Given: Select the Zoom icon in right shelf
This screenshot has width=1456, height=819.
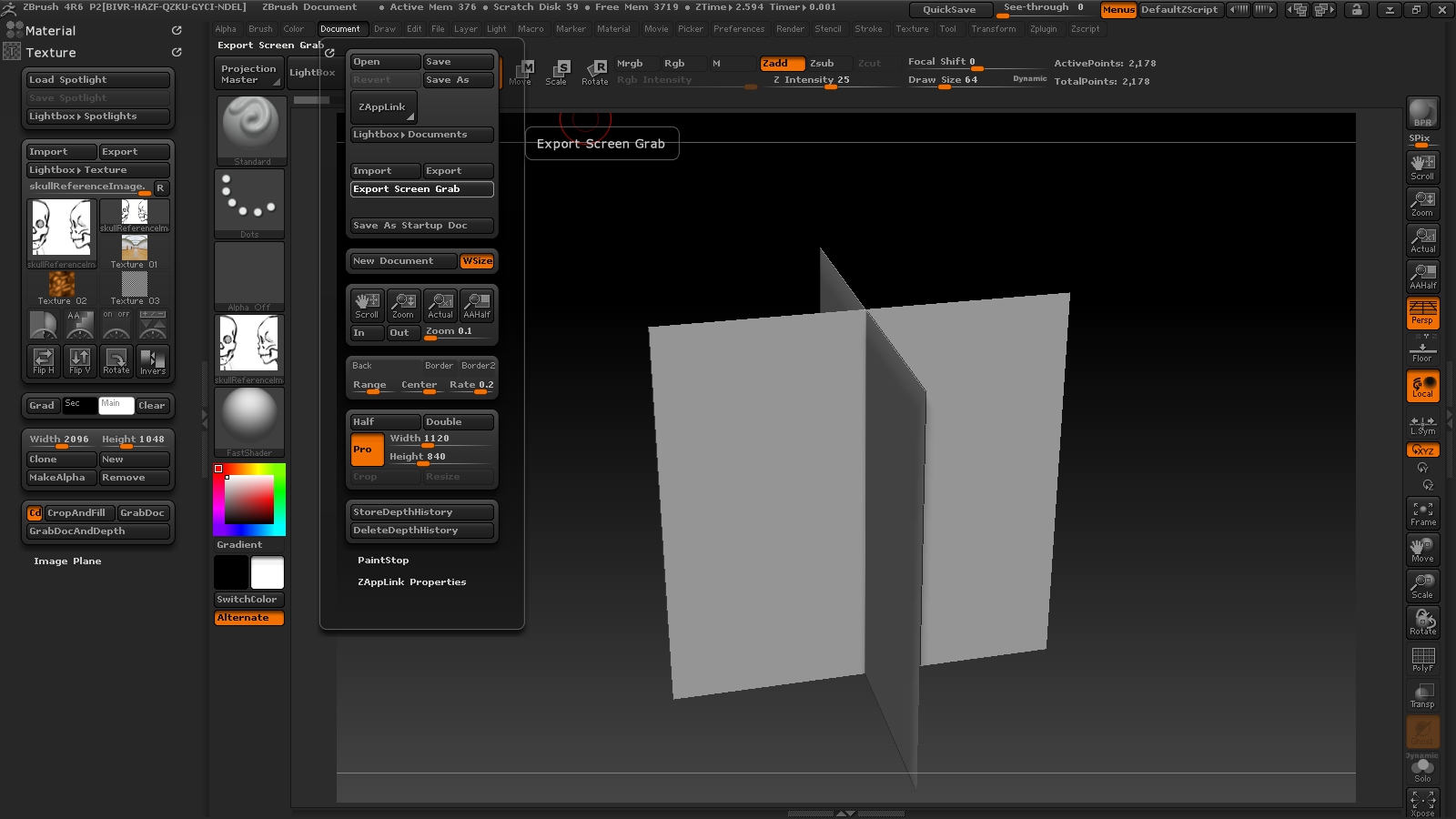Looking at the screenshot, I should coord(1422,203).
